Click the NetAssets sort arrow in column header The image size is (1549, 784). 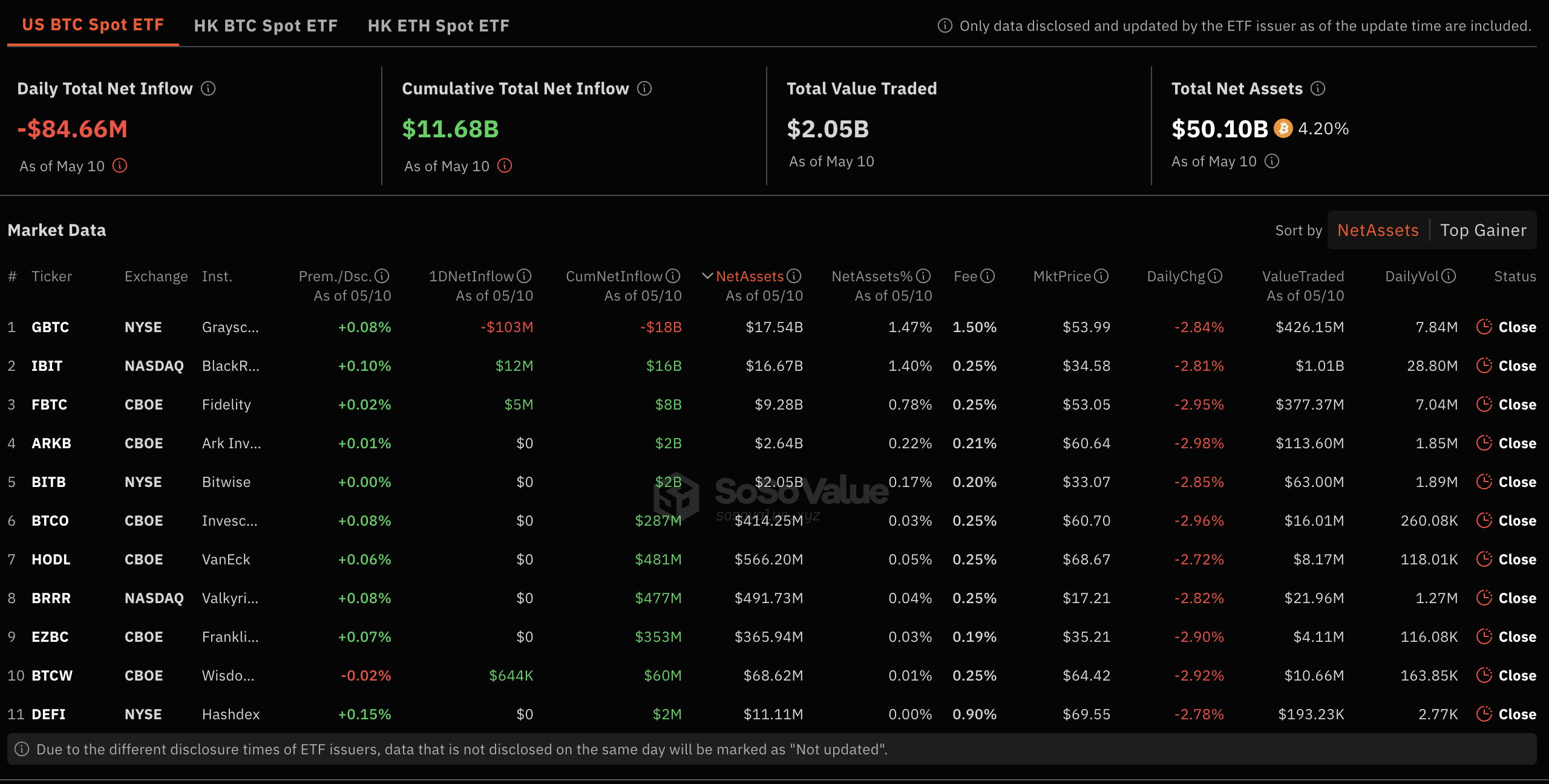coord(707,276)
